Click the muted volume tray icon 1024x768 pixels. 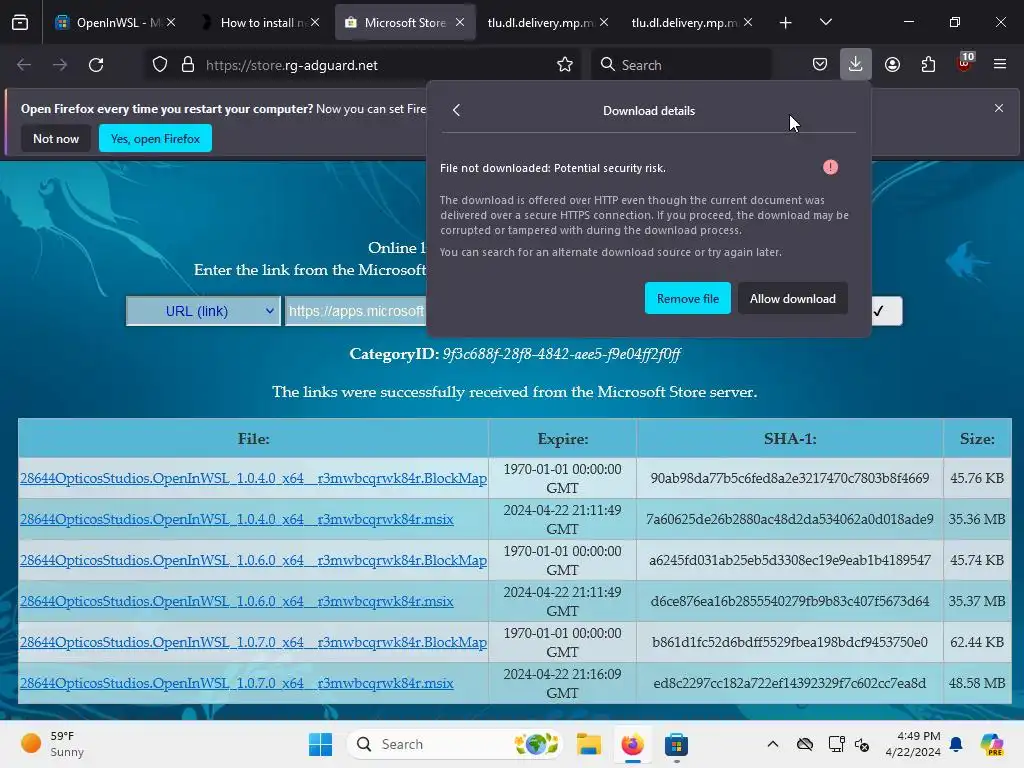click(x=861, y=744)
